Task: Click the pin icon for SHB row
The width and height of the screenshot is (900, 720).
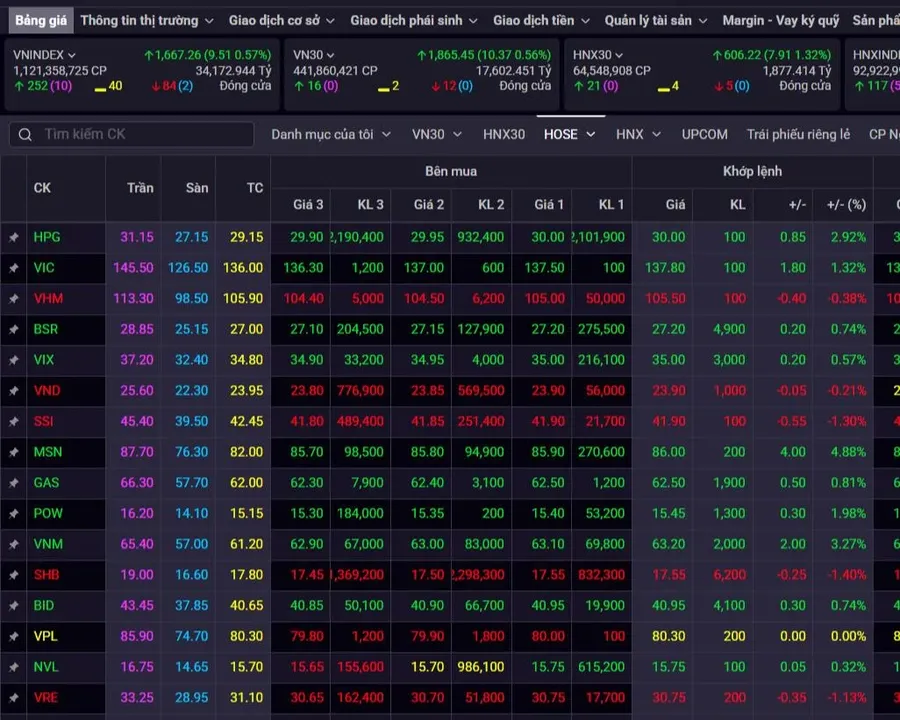Action: pyautogui.click(x=13, y=575)
